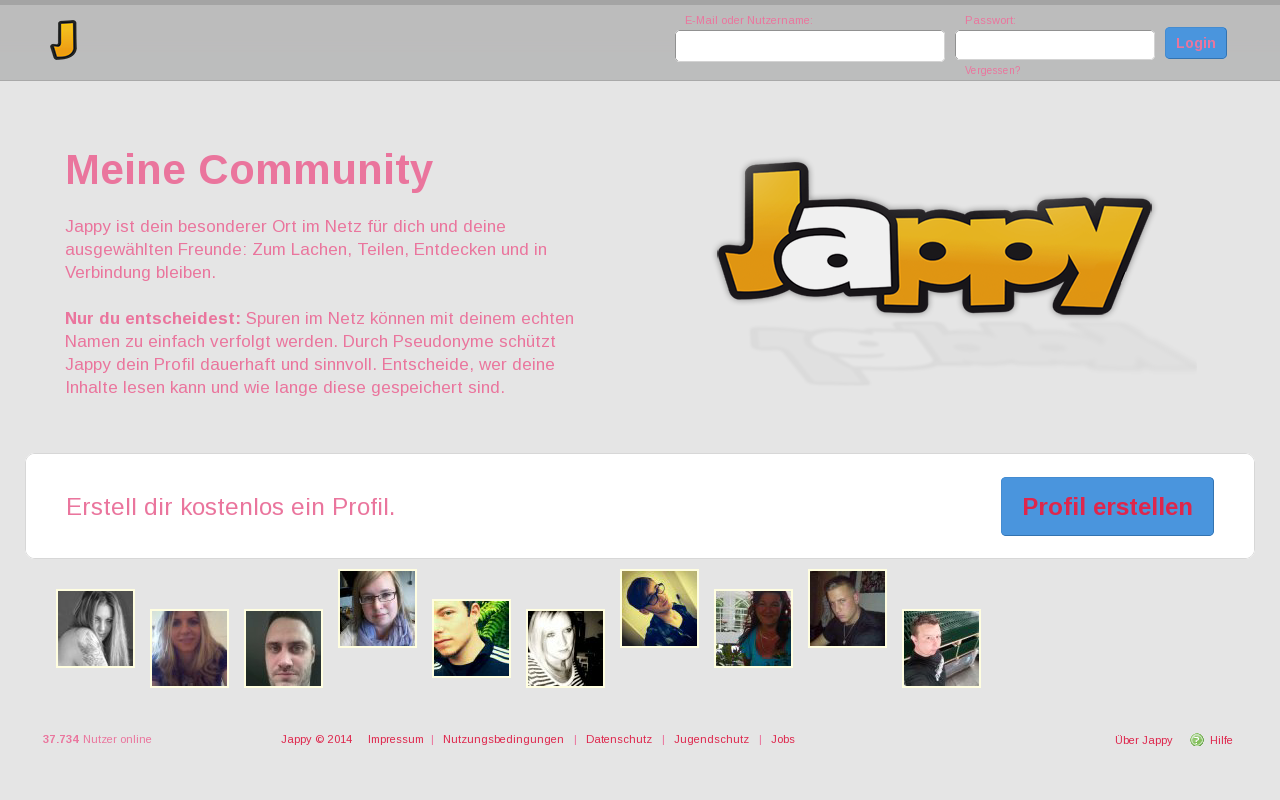Screen dimensions: 1280x800
Task: Click the green Hilfe help icon
Action: [x=1197, y=740]
